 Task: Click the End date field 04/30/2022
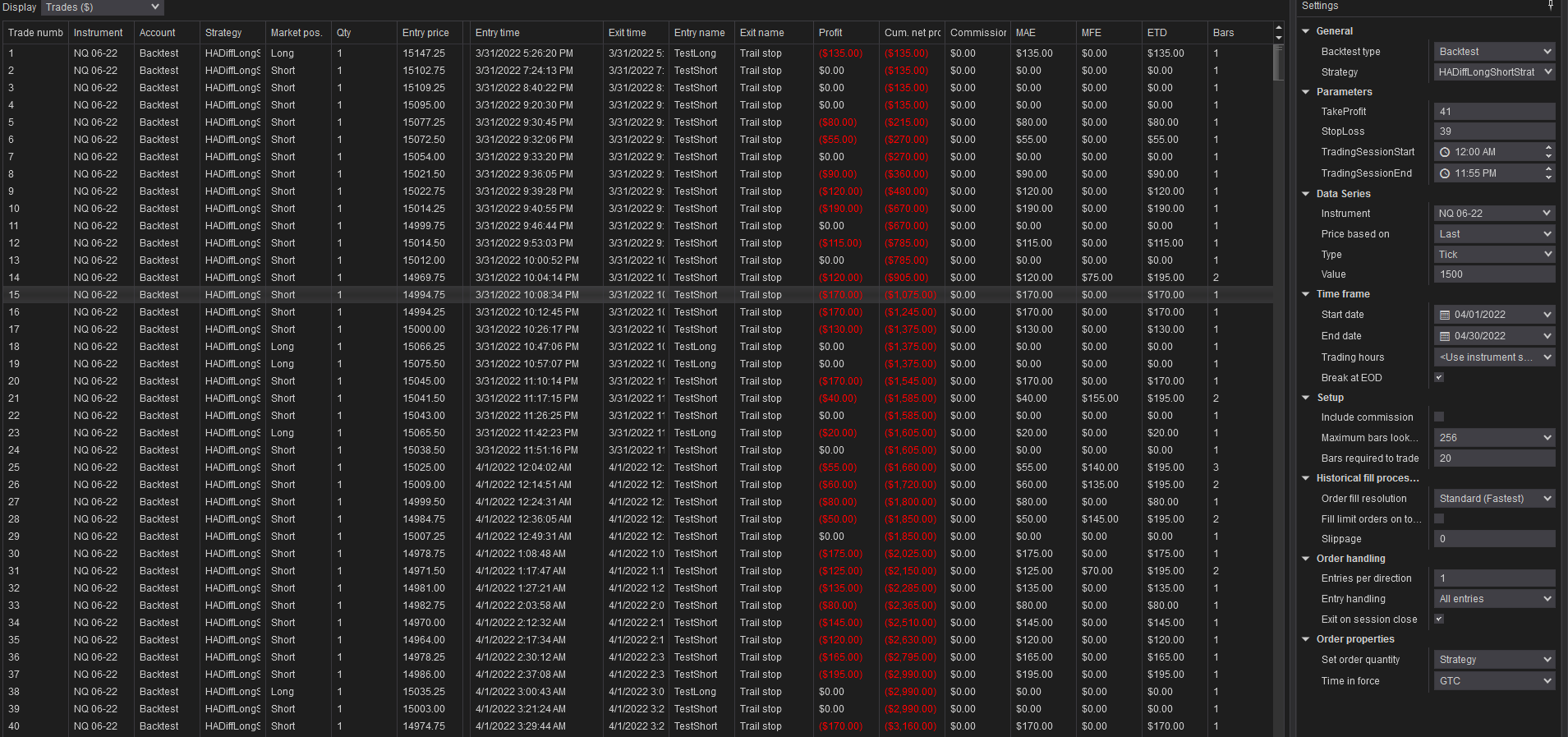click(1494, 336)
